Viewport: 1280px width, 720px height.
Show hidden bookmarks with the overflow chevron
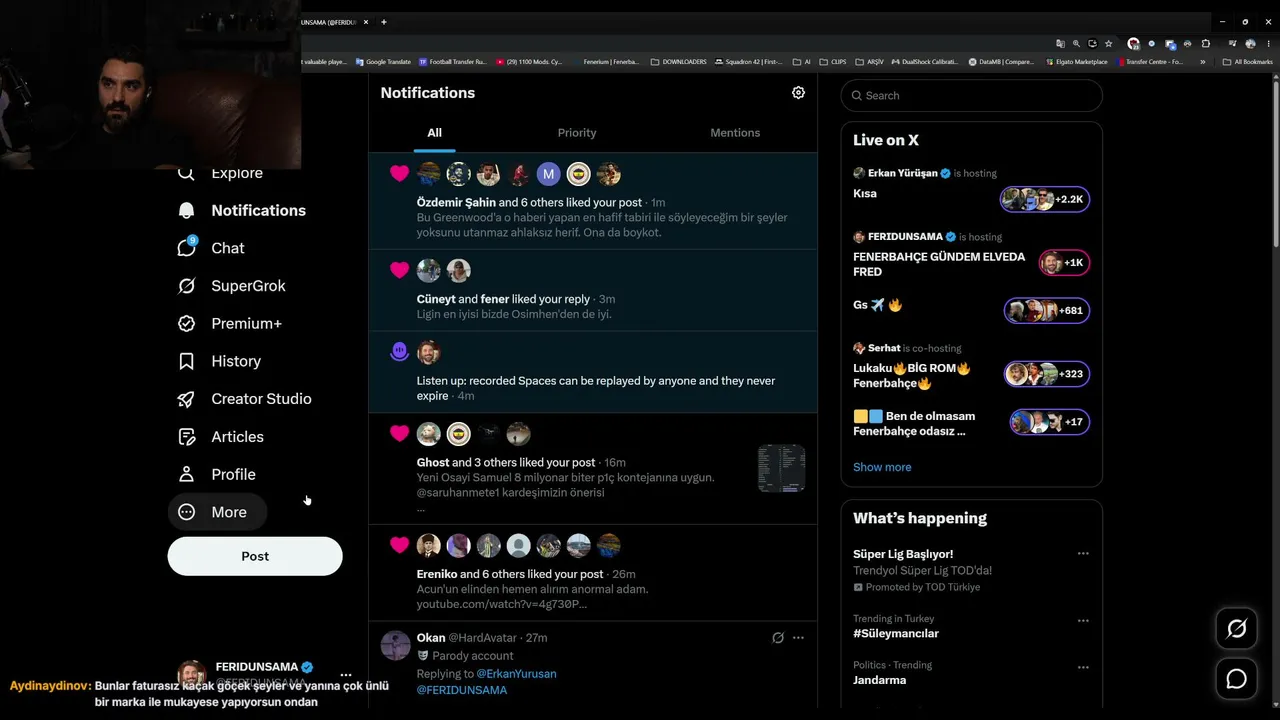click(1203, 62)
